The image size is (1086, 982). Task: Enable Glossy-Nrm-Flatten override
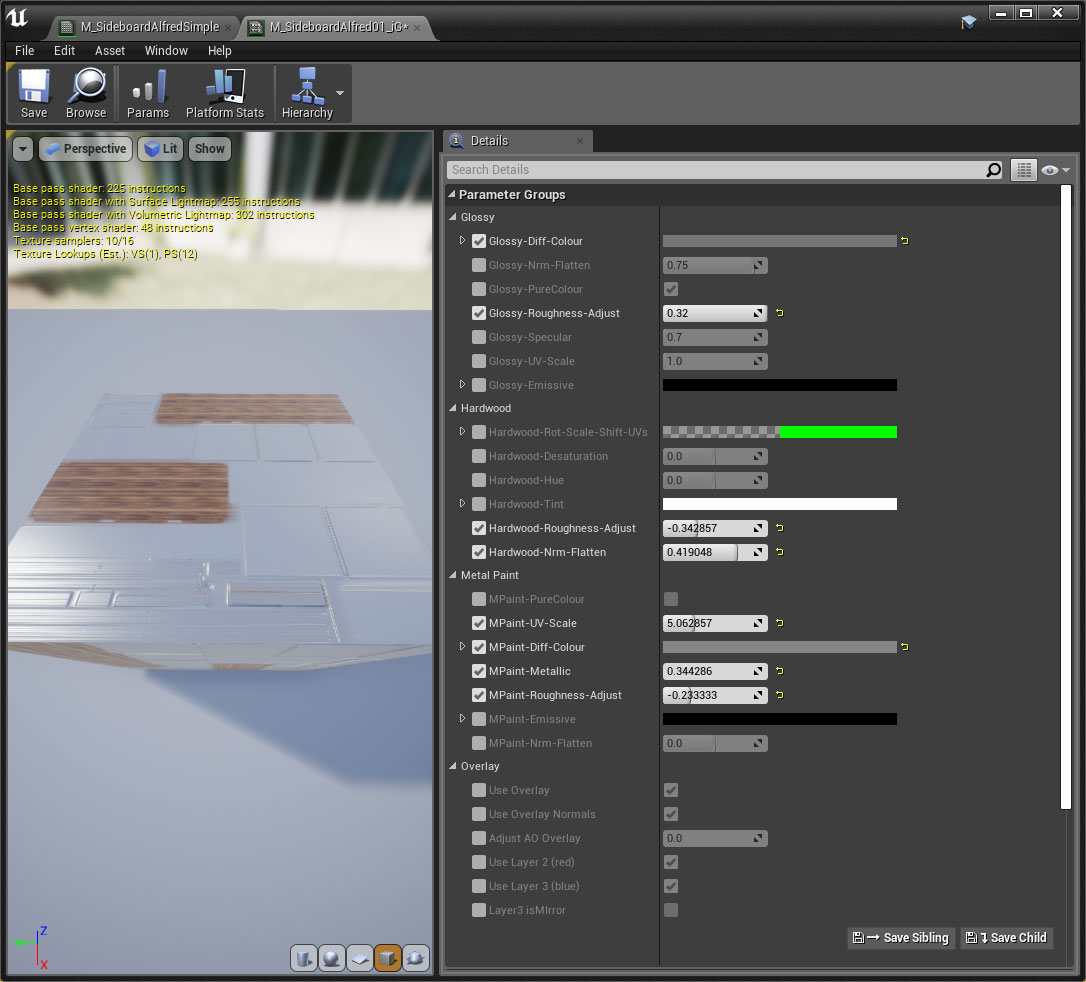479,265
